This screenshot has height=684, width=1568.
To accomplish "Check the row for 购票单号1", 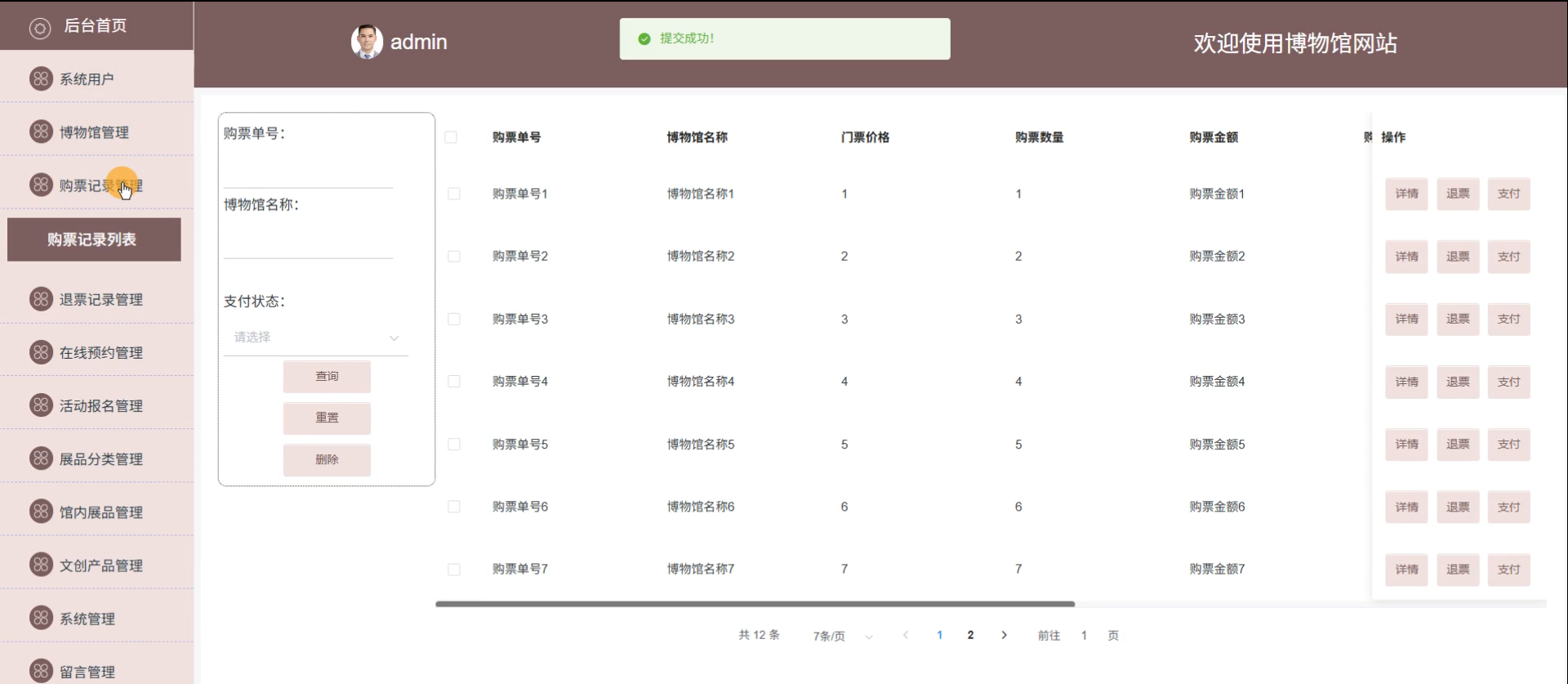I will pyautogui.click(x=454, y=194).
